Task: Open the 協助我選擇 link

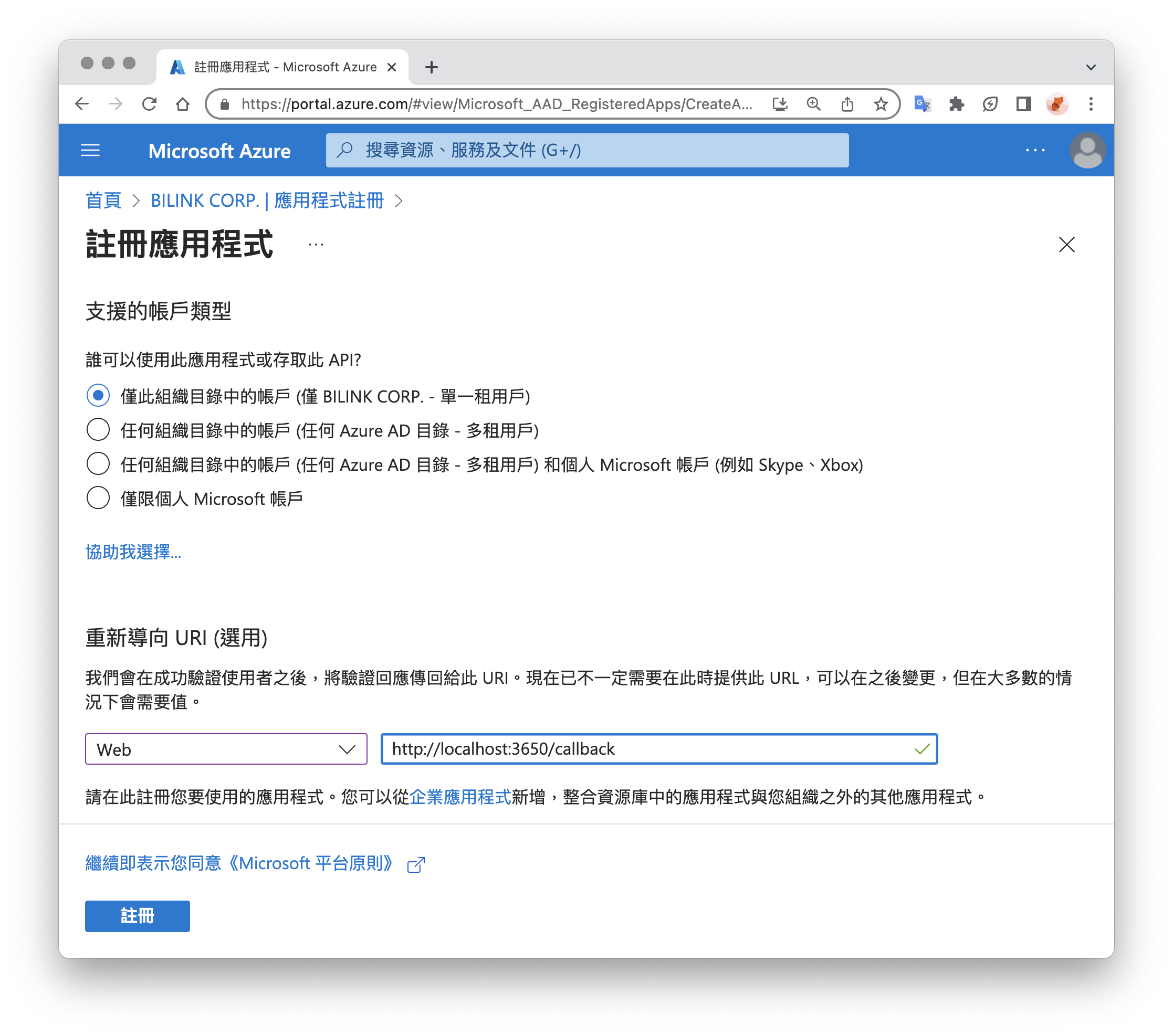Action: (x=133, y=552)
